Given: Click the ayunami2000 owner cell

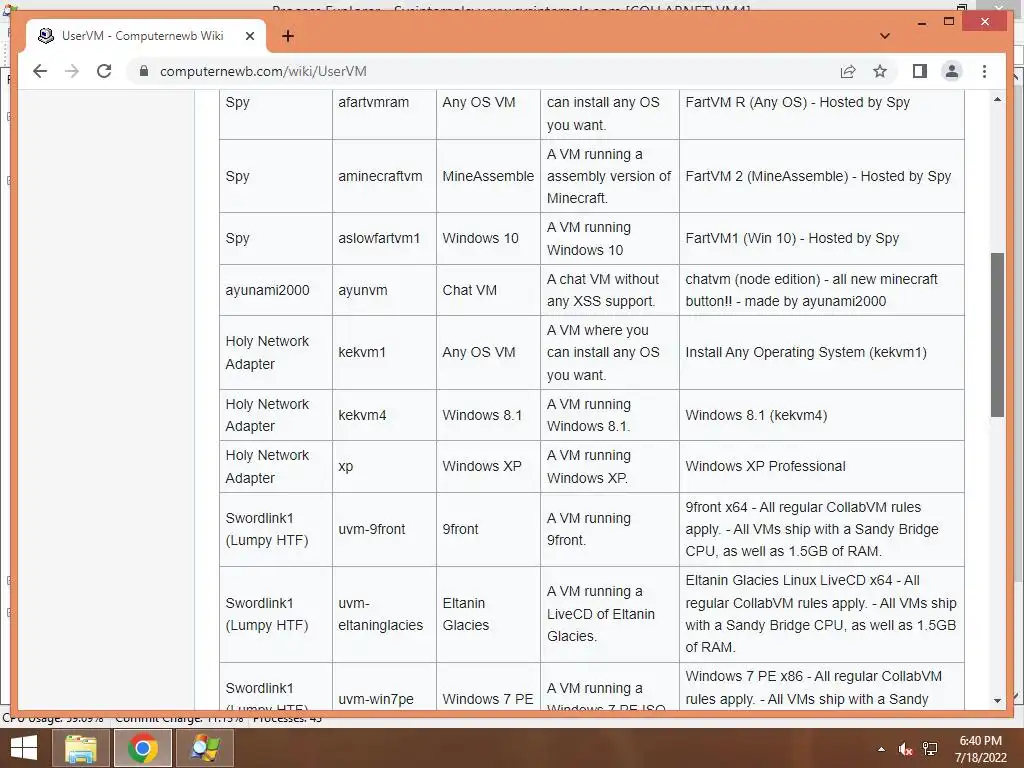Looking at the screenshot, I should (x=276, y=290).
